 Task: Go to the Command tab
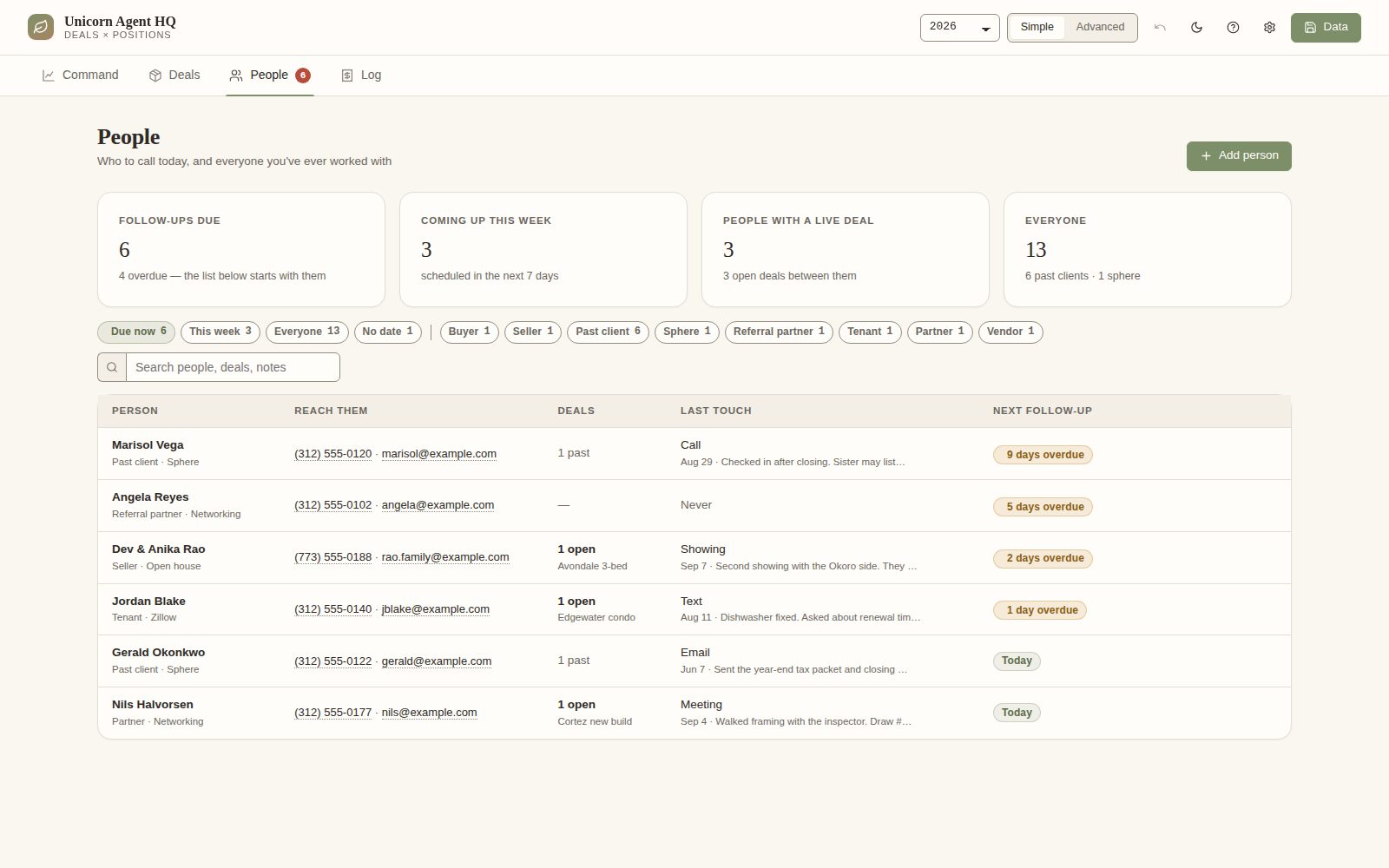click(80, 76)
